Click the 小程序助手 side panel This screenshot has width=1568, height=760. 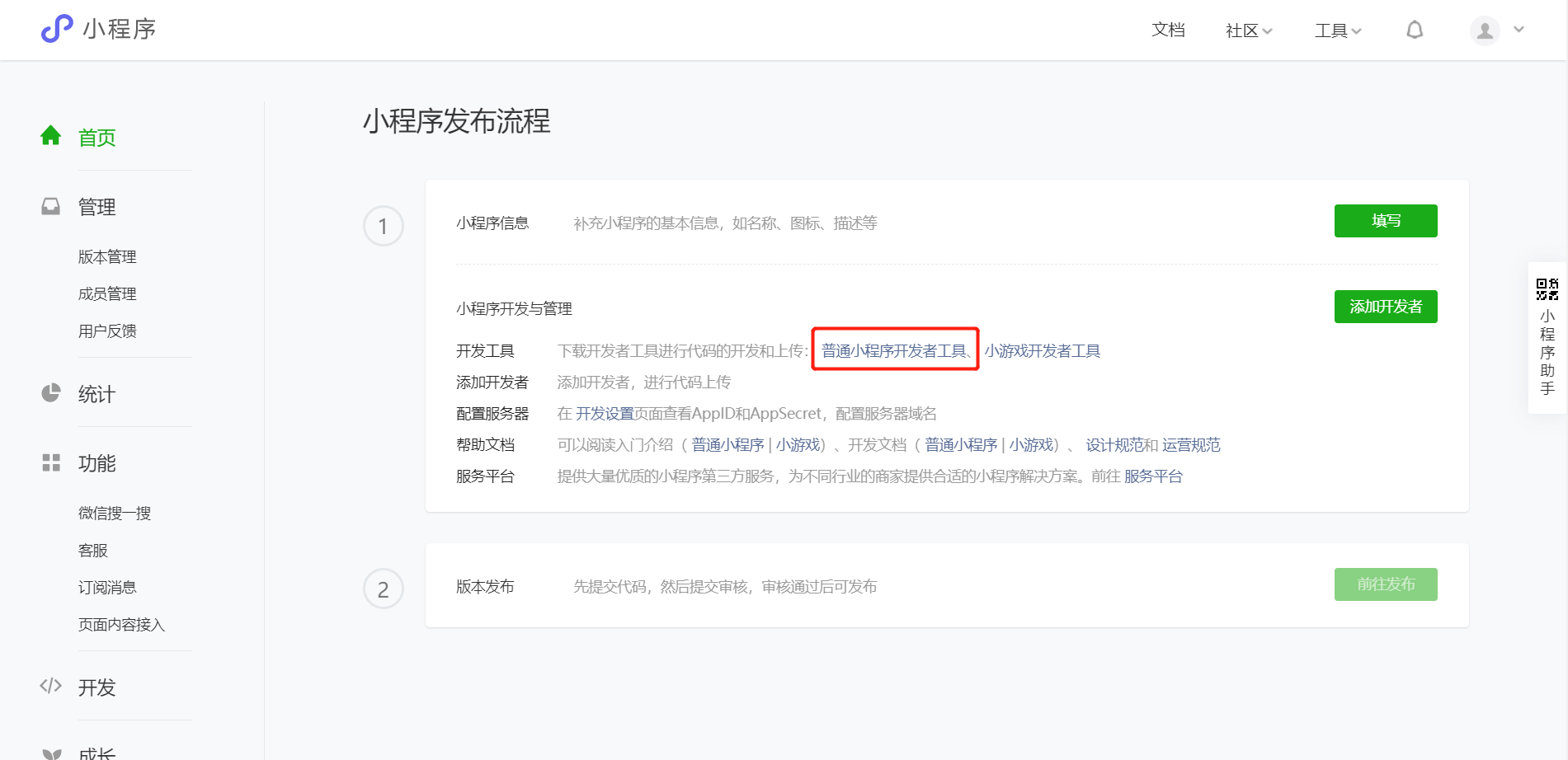[x=1547, y=338]
